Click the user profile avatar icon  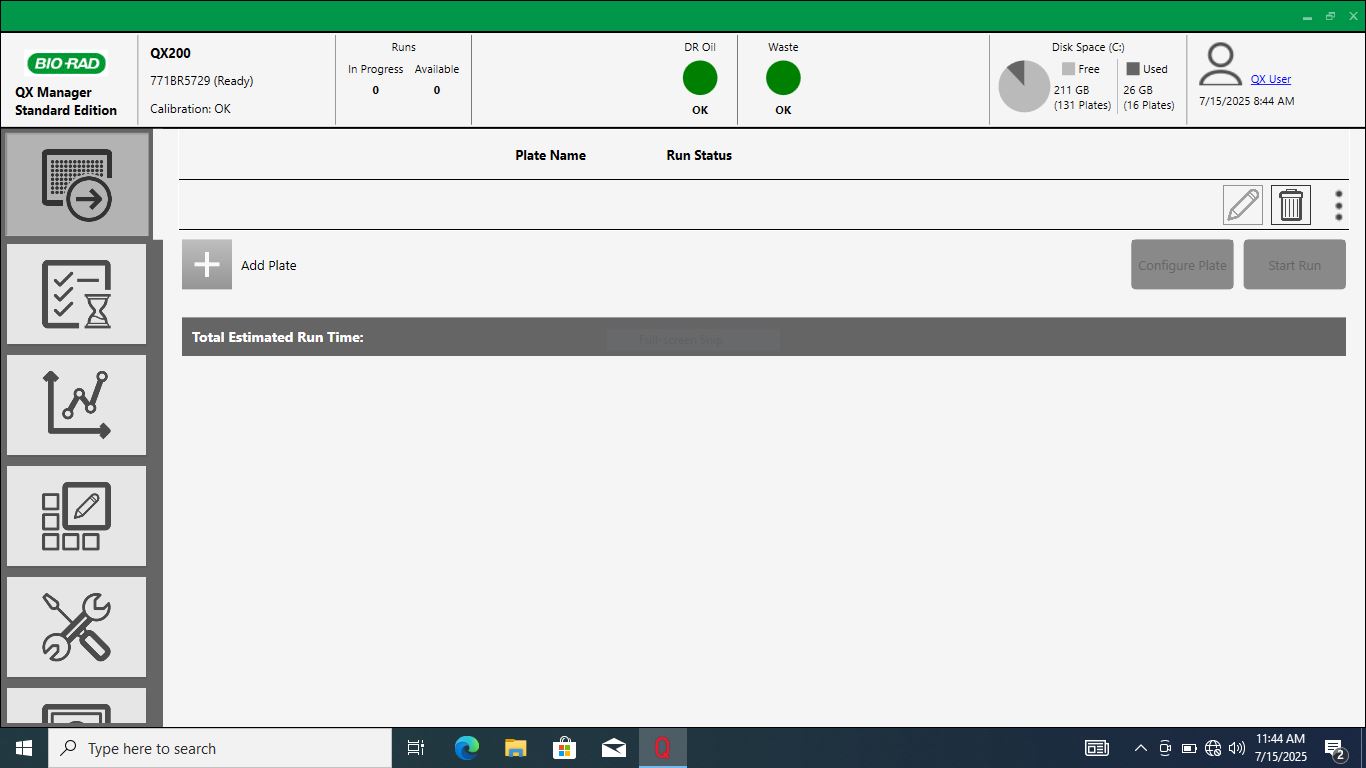(x=1220, y=65)
